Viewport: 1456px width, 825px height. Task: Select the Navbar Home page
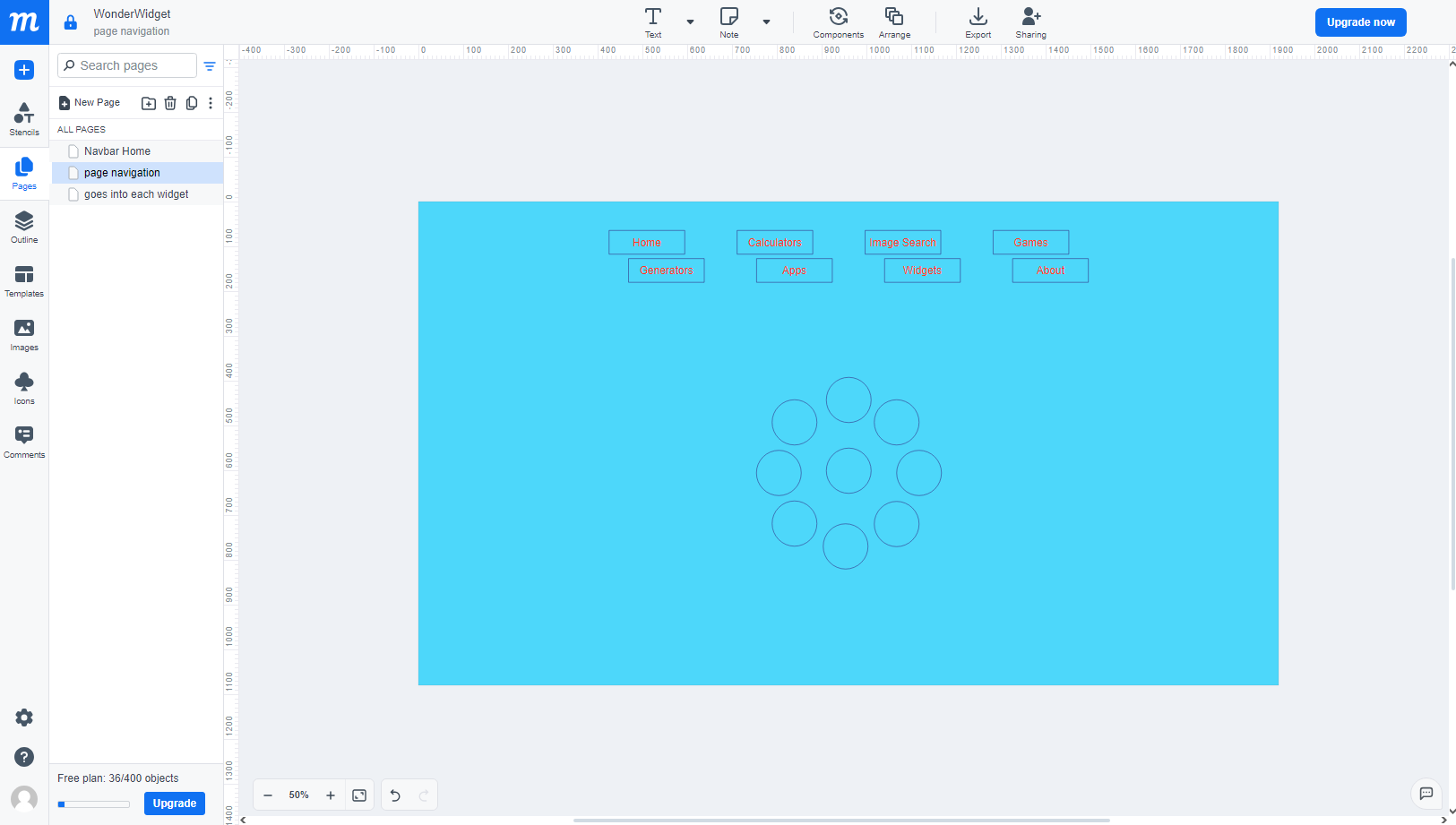[x=117, y=151]
